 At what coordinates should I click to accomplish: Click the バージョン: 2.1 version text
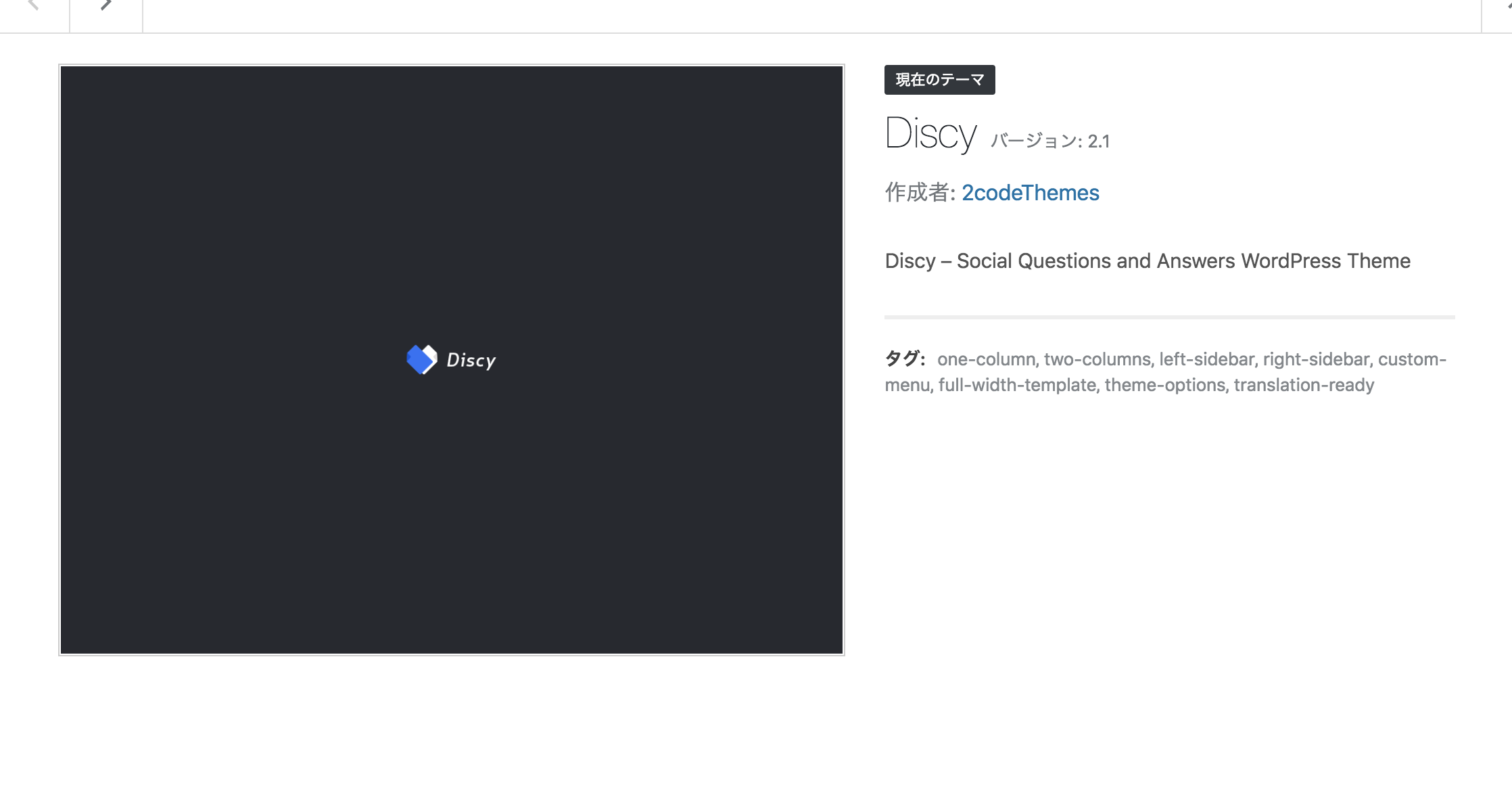1049,141
